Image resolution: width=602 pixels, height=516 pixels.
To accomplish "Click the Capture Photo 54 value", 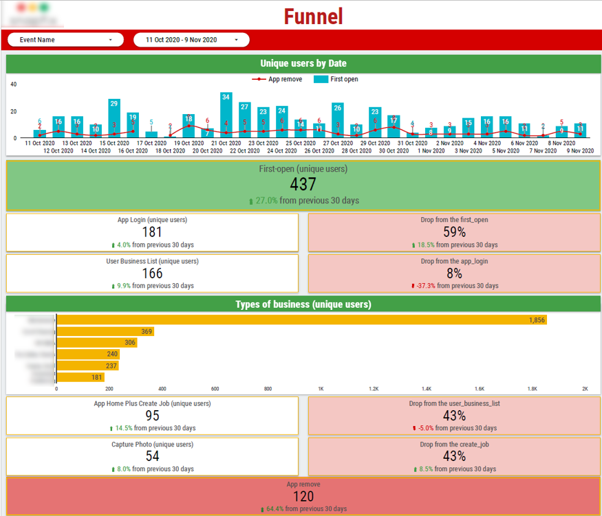I will tap(152, 456).
